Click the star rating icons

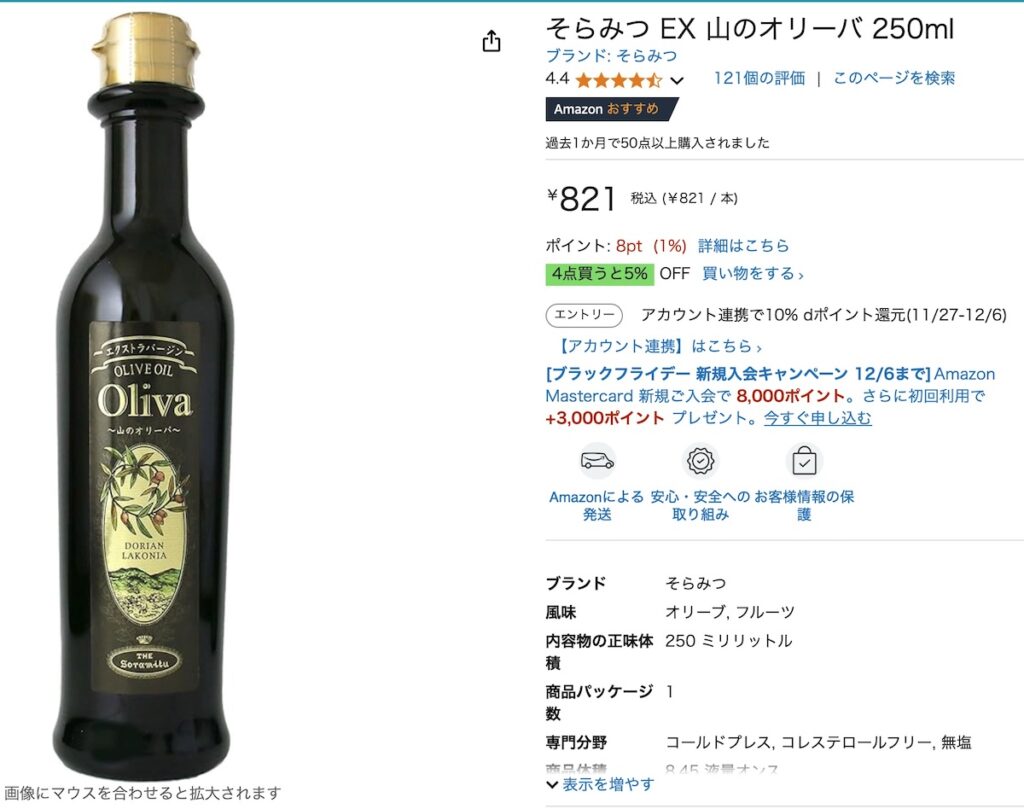(618, 80)
